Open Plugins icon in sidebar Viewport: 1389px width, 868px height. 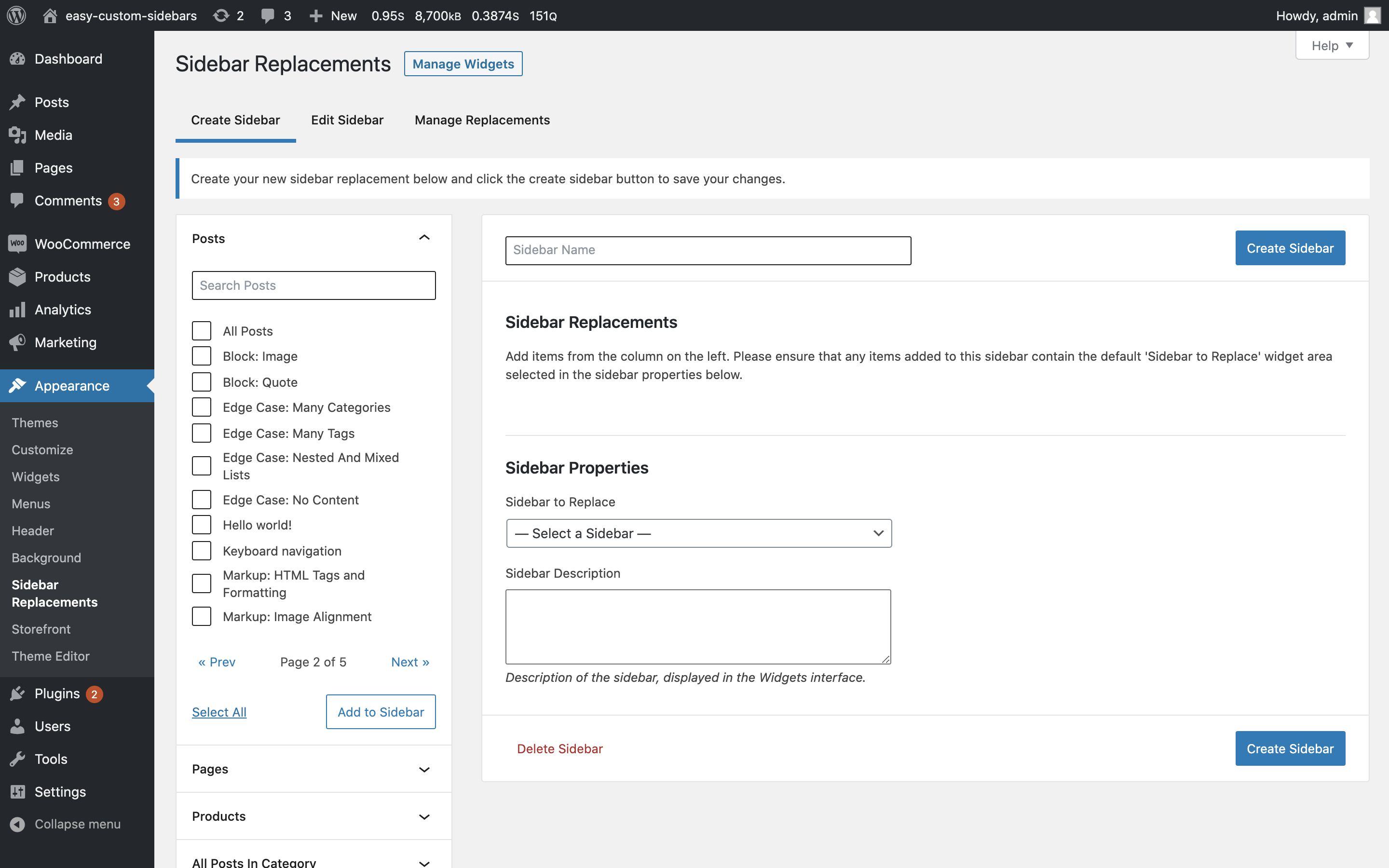[x=17, y=693]
